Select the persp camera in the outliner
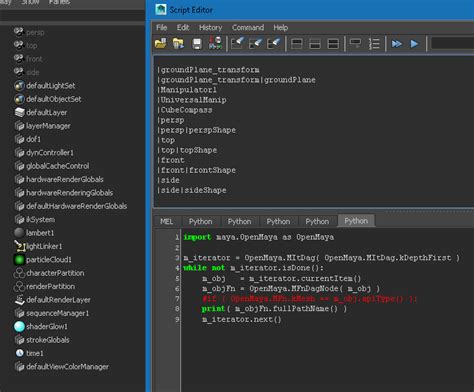This screenshot has width=474, height=392. 35,32
